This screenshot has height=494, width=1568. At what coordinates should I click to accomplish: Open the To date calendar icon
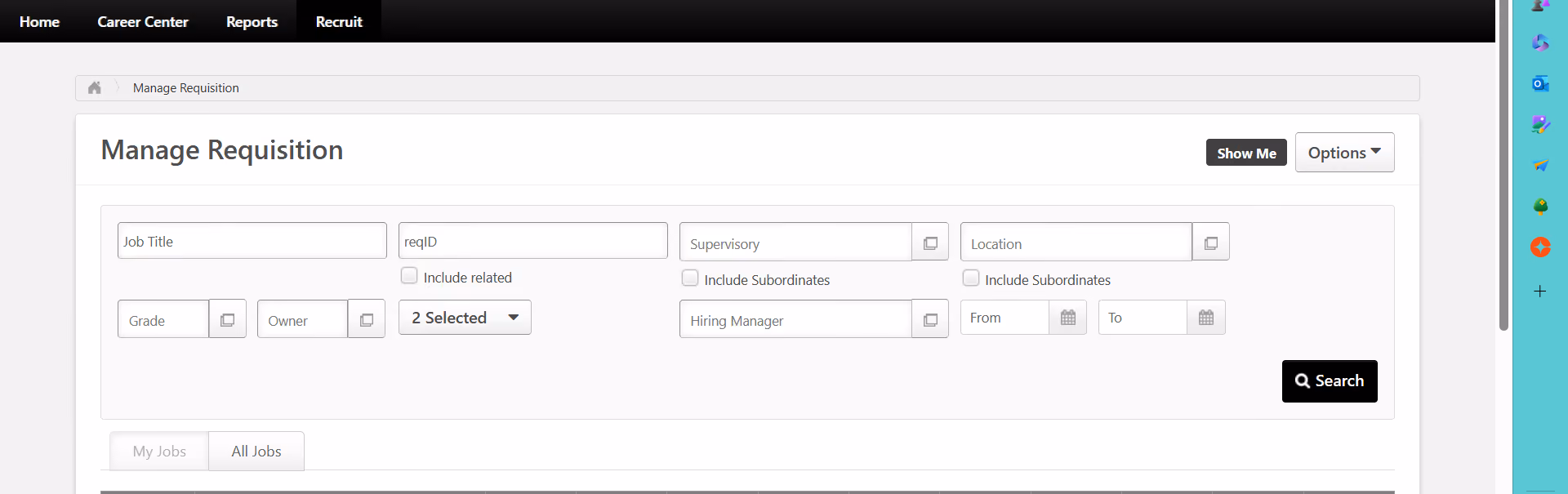click(1206, 318)
